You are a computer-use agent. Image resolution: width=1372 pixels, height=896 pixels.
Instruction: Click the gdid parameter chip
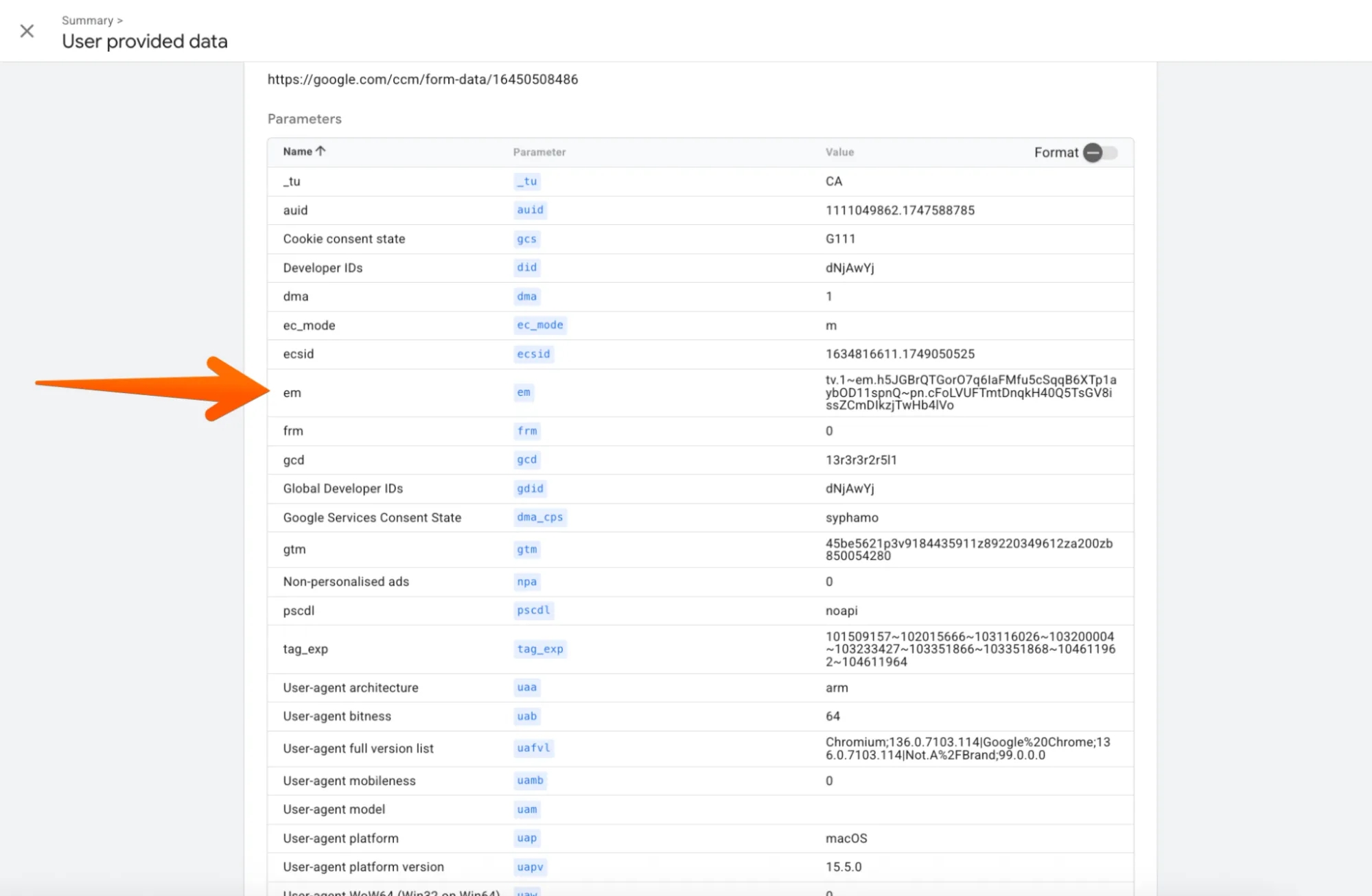(530, 488)
